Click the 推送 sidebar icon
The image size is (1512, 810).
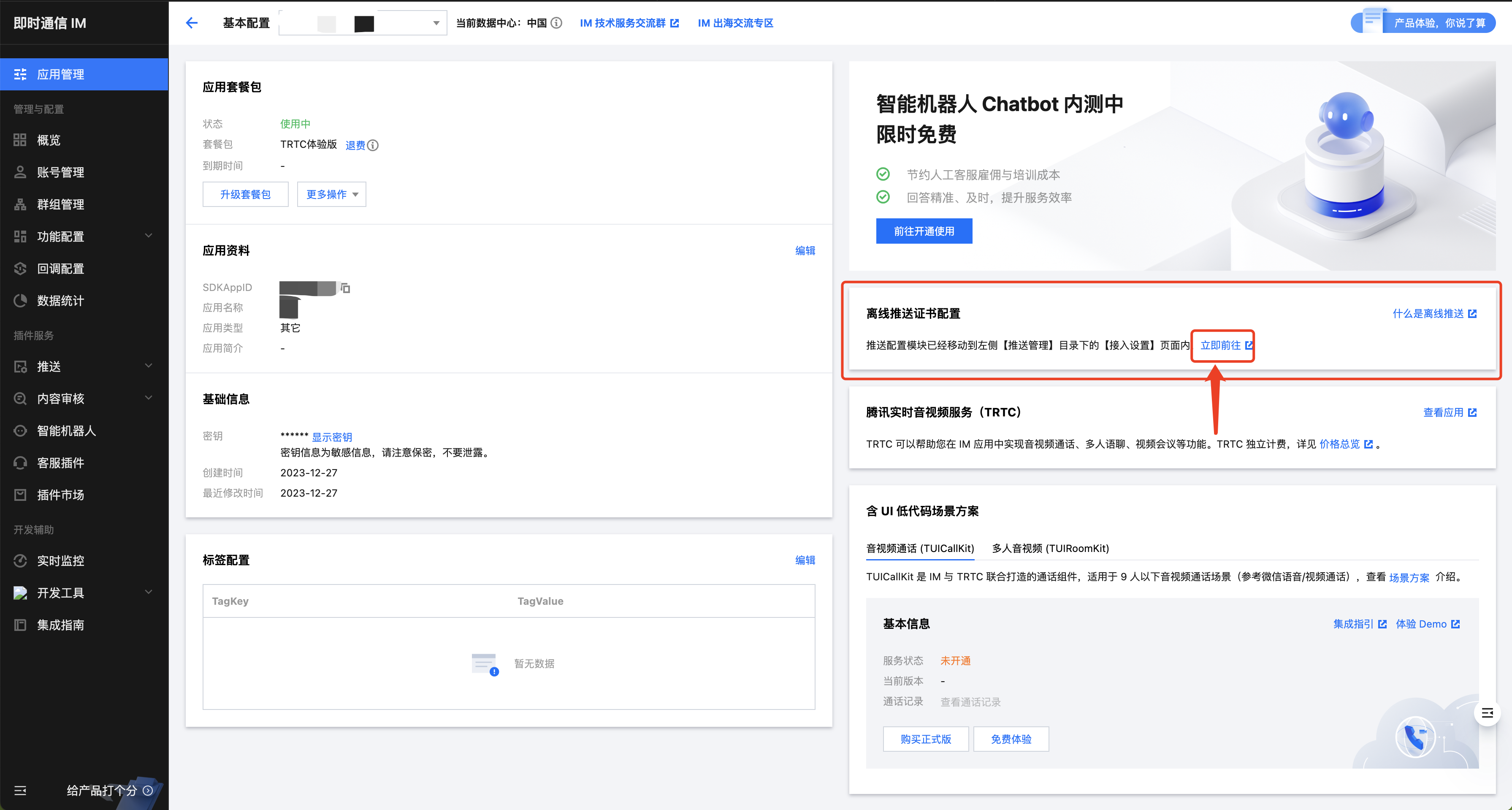coord(20,367)
